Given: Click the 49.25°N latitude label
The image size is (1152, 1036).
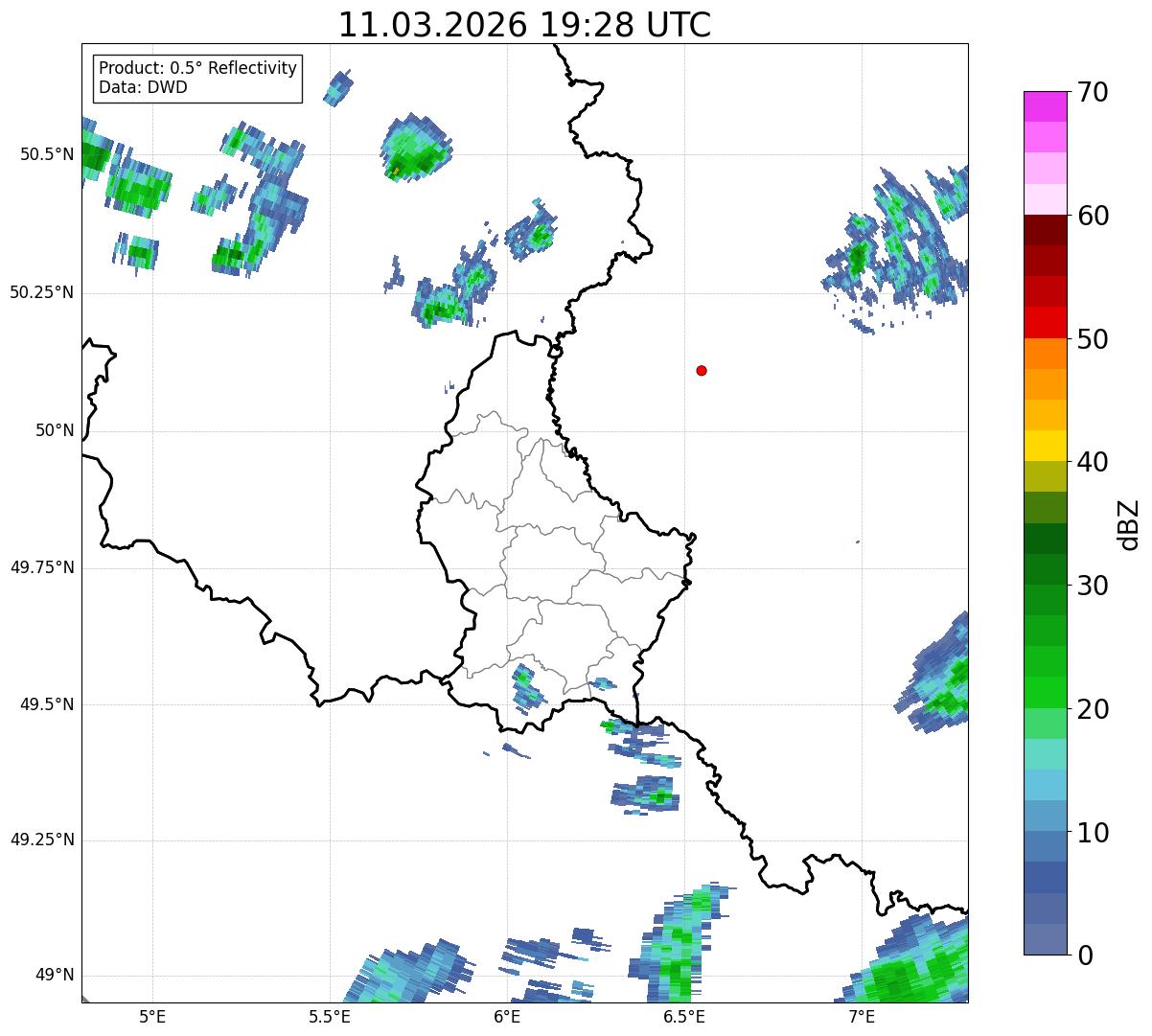Looking at the screenshot, I should click(41, 840).
